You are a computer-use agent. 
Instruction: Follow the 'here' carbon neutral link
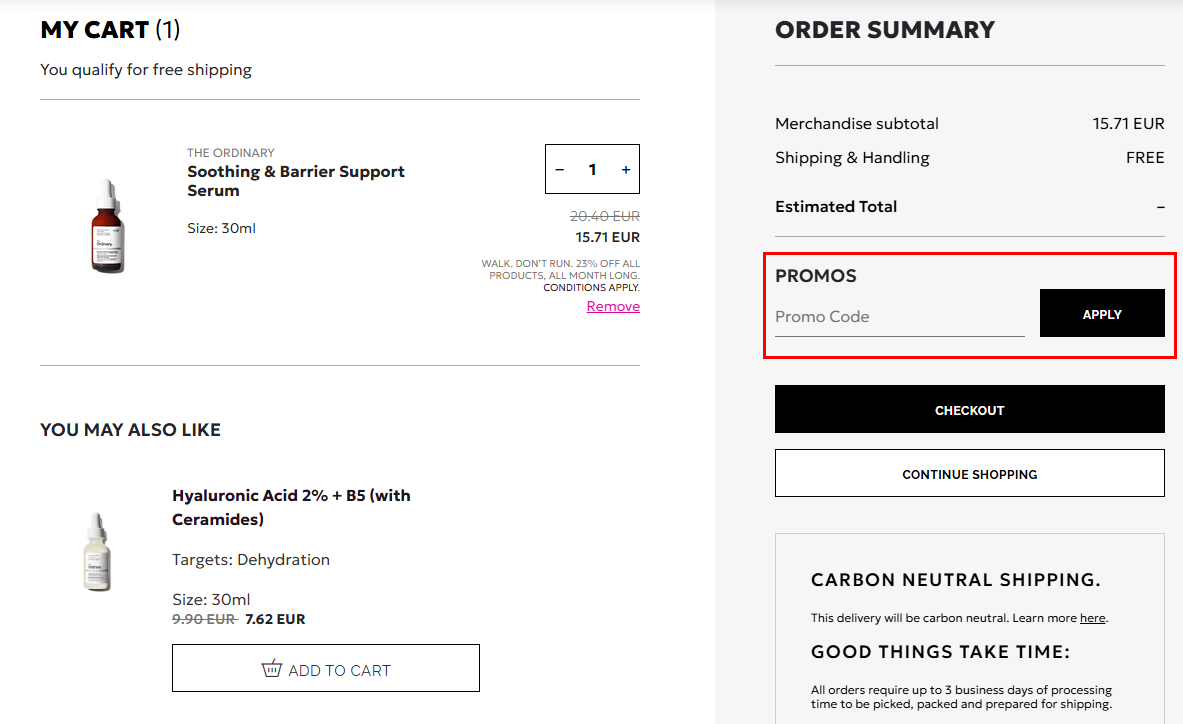tap(1092, 618)
